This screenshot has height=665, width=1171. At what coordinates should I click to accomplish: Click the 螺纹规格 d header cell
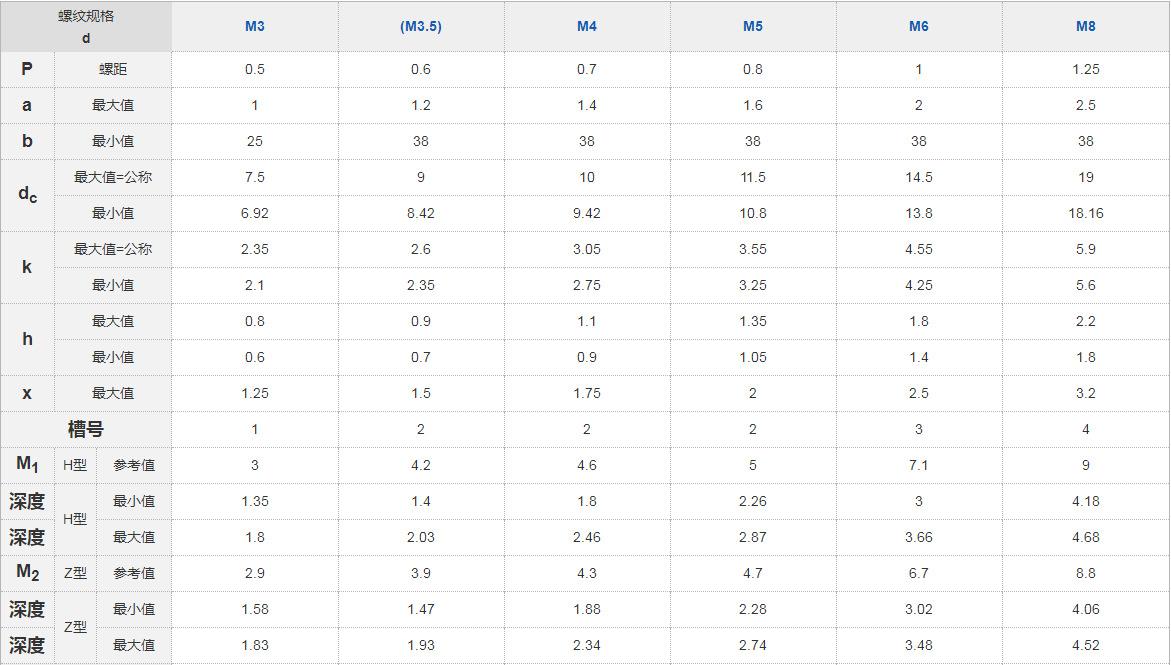pyautogui.click(x=86, y=27)
